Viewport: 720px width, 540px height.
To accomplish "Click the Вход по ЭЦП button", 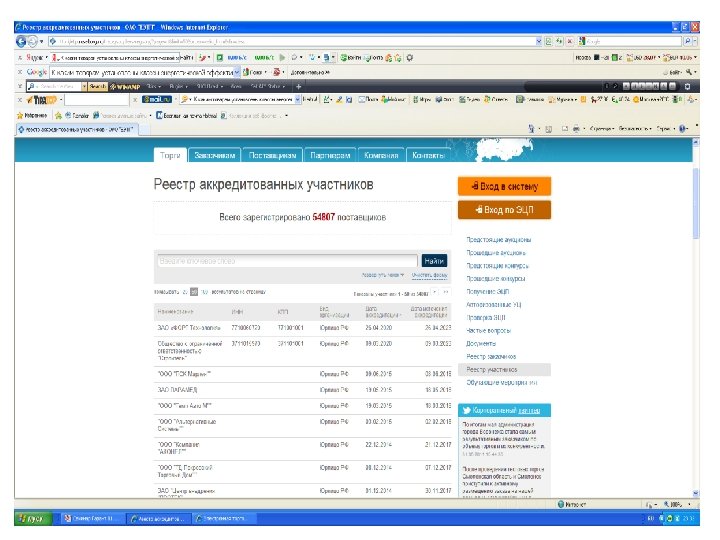I will point(504,210).
